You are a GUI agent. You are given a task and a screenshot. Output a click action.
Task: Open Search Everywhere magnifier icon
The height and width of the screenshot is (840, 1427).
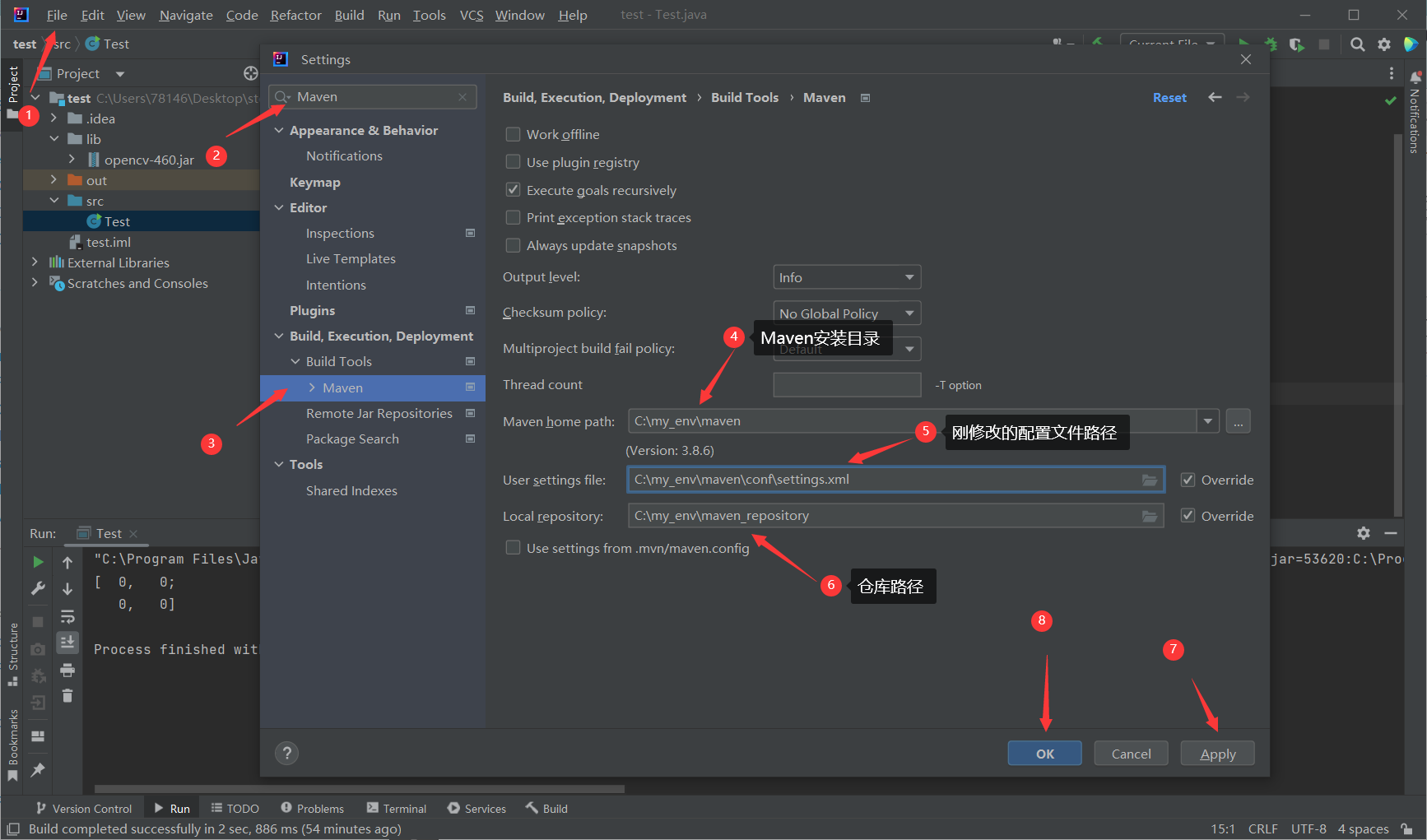(x=1358, y=44)
